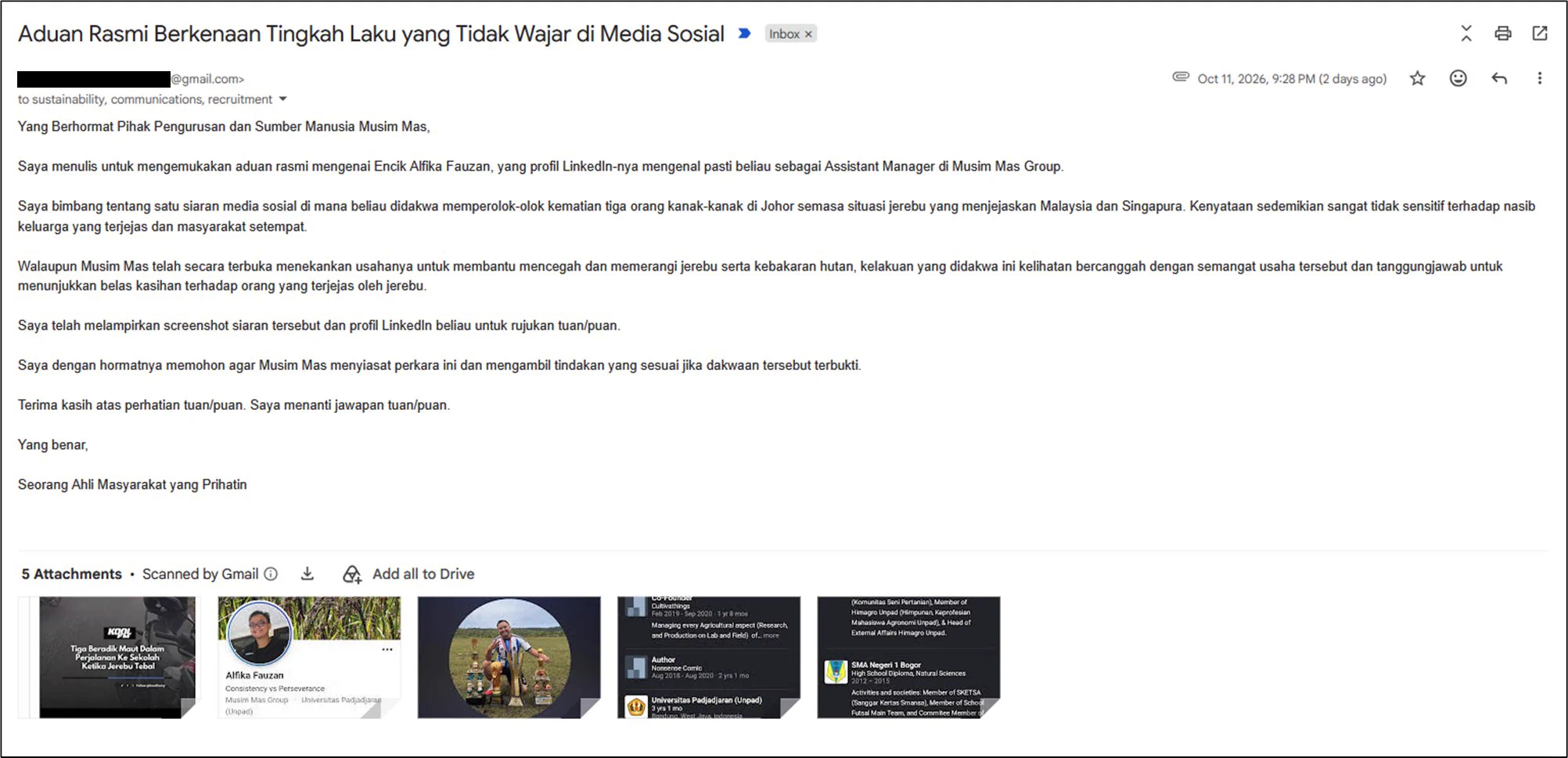
Task: Open the Universitas Padjadjaran experience attachment
Action: pyautogui.click(x=709, y=657)
